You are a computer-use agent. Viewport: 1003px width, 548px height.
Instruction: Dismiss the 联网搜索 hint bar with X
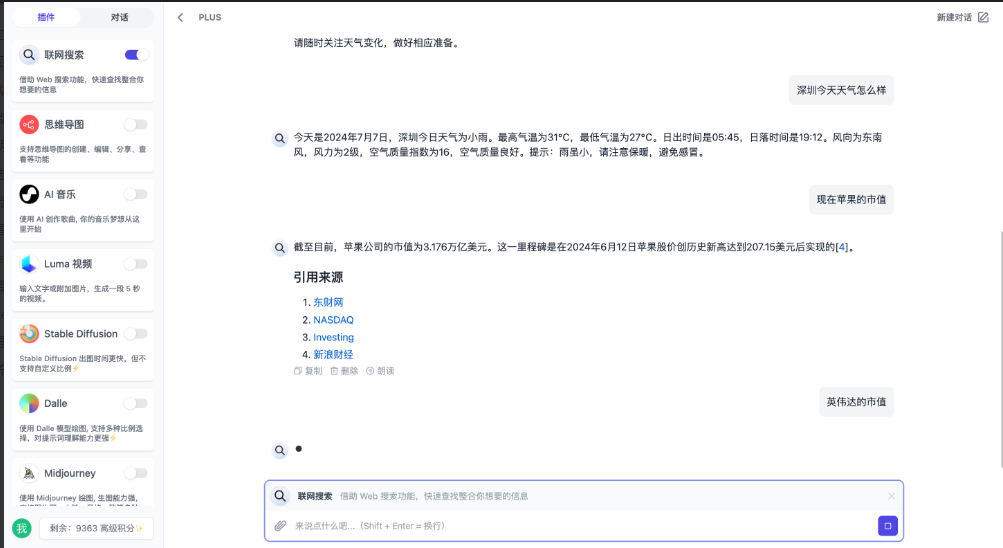click(x=891, y=496)
